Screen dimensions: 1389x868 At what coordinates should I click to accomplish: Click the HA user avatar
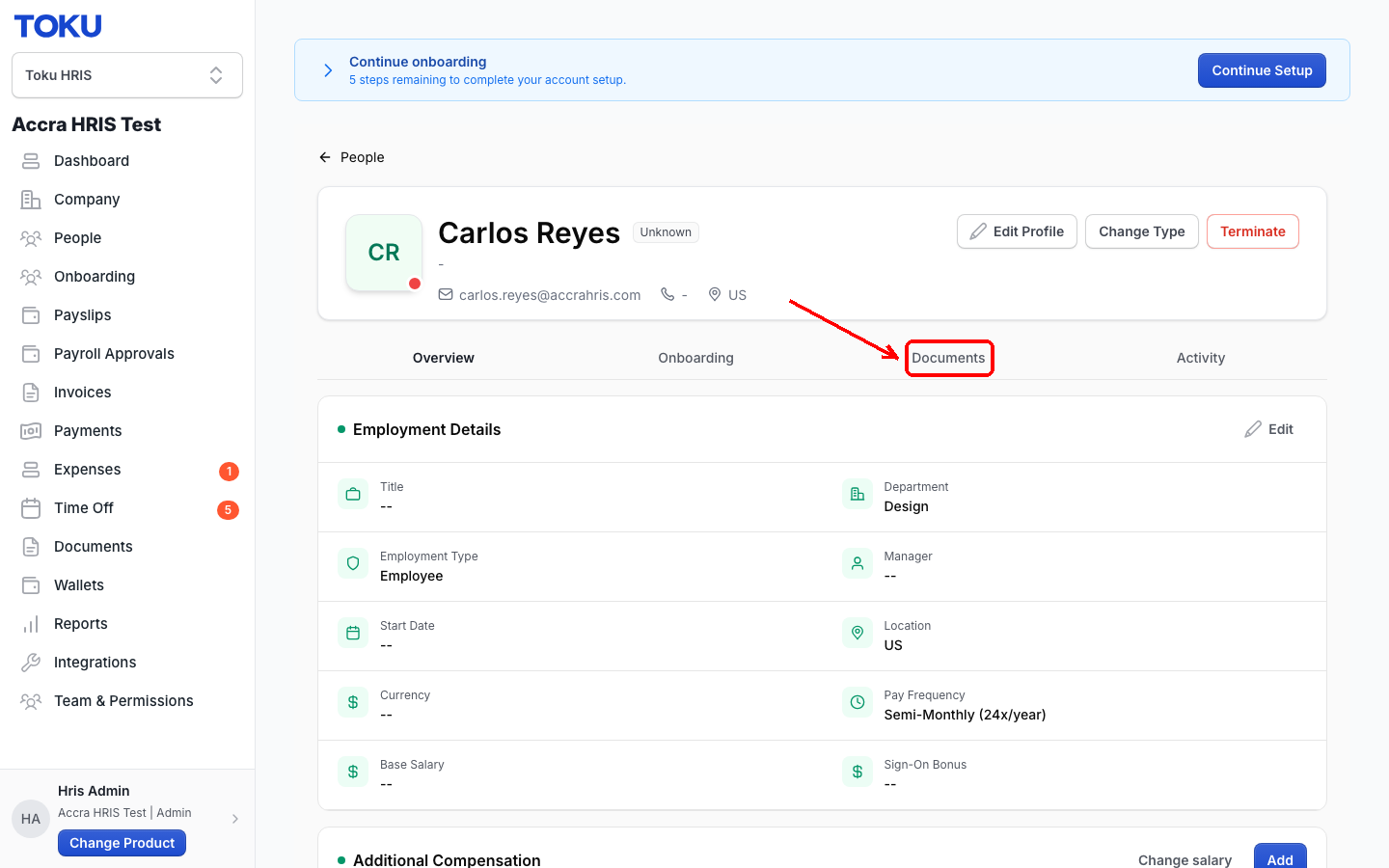(x=31, y=819)
